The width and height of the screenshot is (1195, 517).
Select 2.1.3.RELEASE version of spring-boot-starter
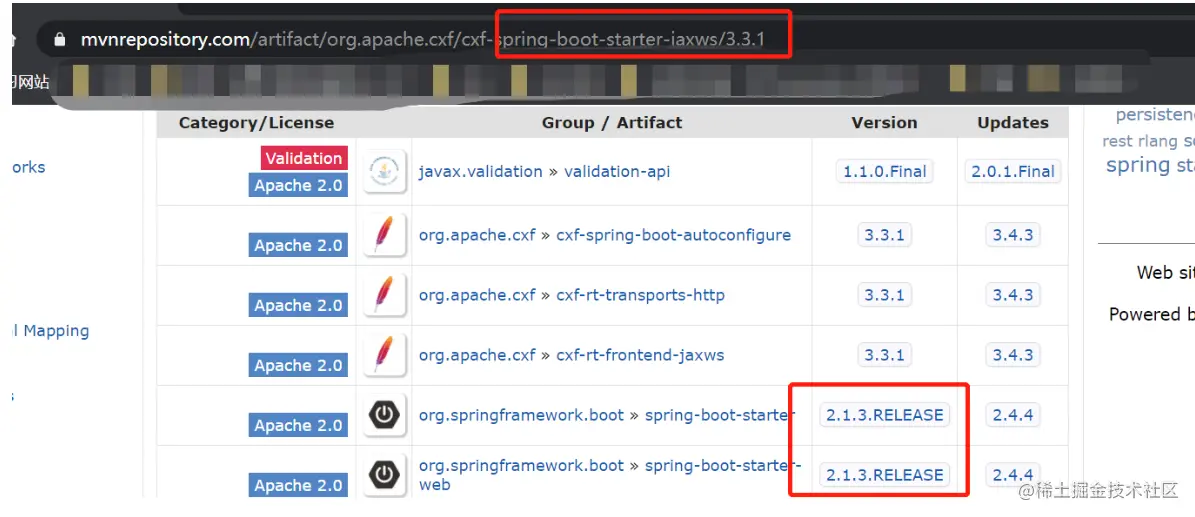885,416
